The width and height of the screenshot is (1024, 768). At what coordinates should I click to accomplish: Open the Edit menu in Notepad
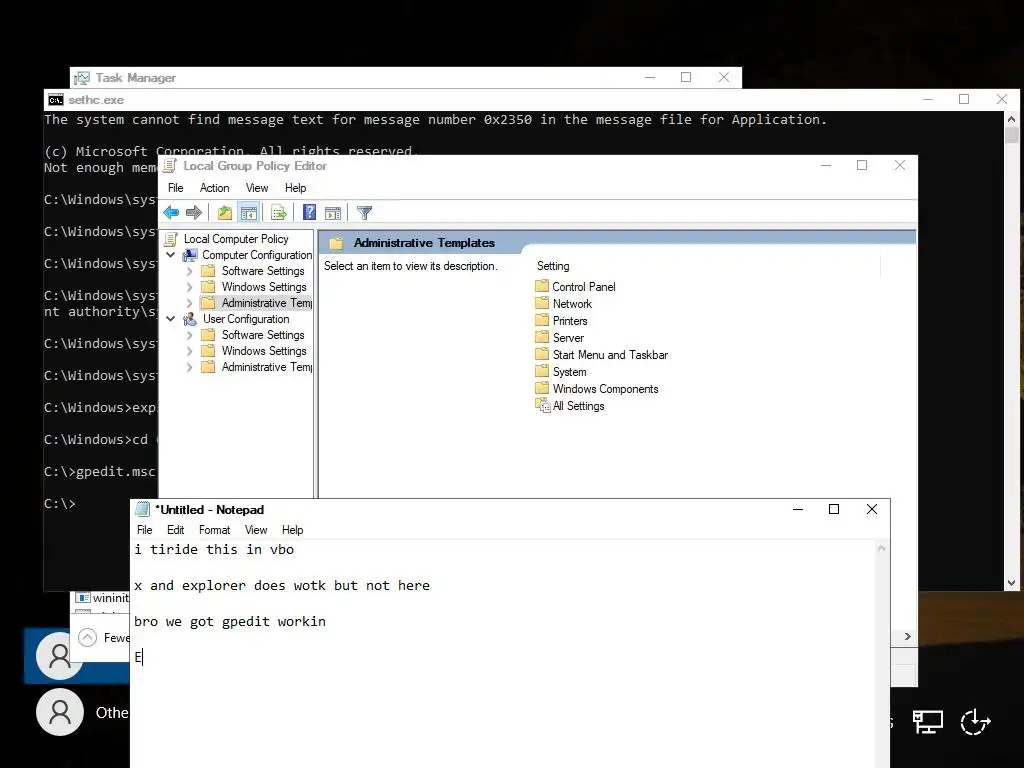pyautogui.click(x=175, y=530)
